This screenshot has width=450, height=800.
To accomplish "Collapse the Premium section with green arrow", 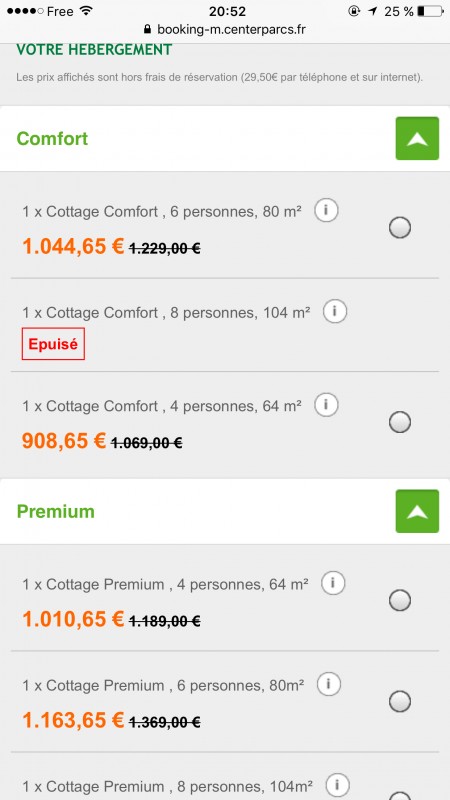I will tap(417, 511).
